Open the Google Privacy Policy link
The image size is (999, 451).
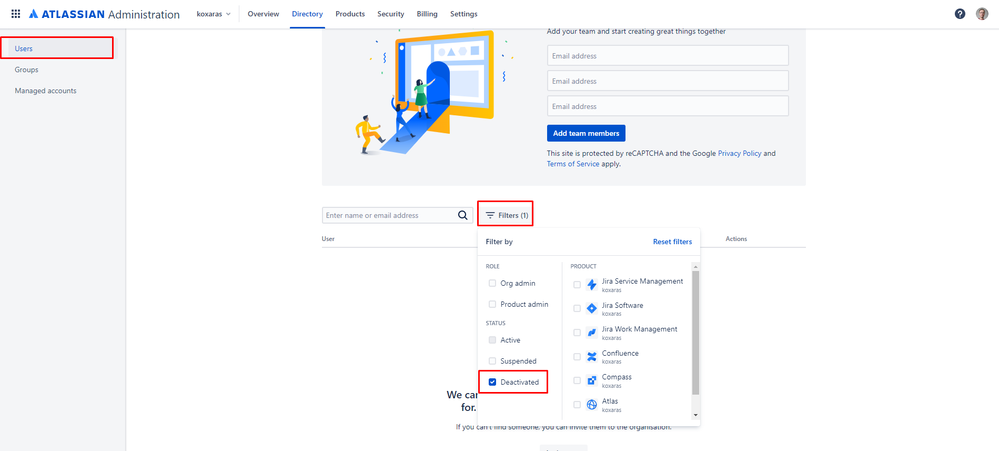pyautogui.click(x=740, y=154)
